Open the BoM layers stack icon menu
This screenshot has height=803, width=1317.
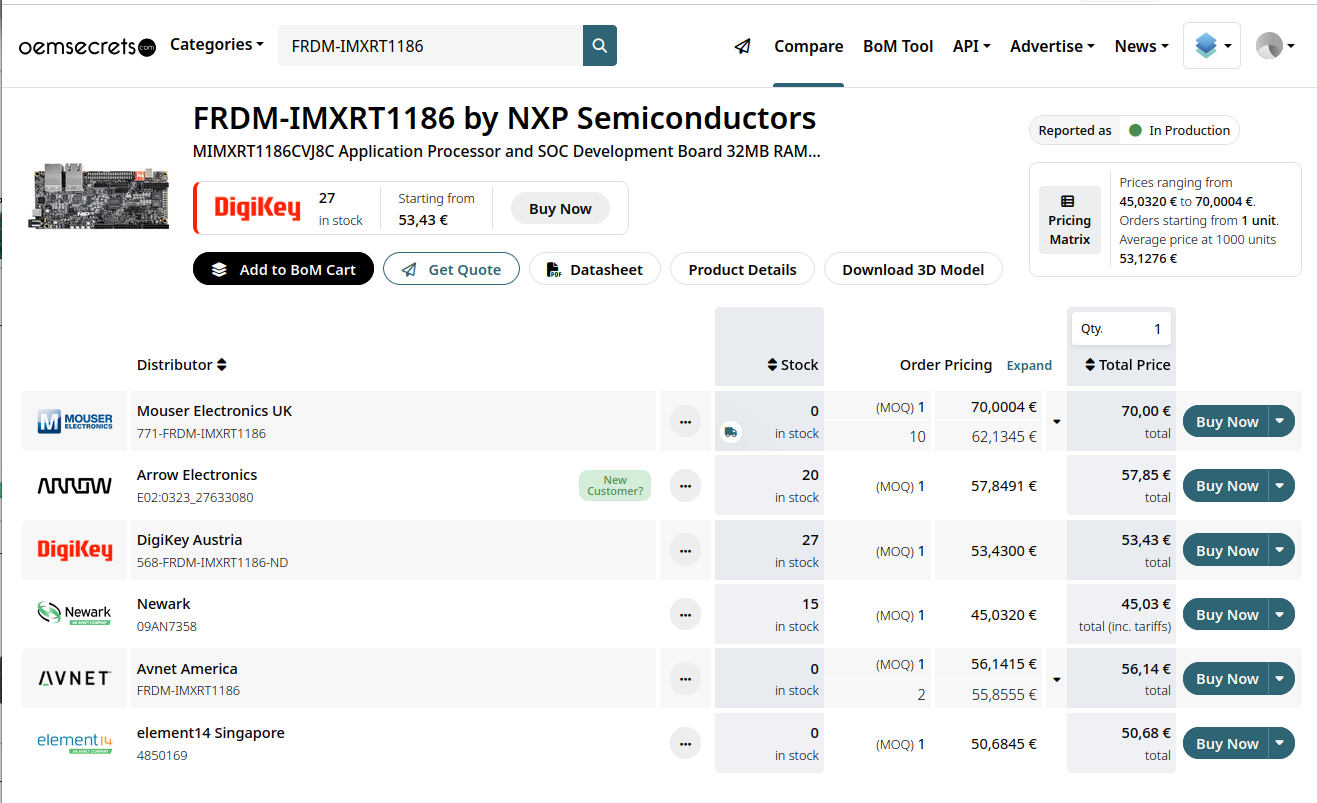pos(1211,46)
